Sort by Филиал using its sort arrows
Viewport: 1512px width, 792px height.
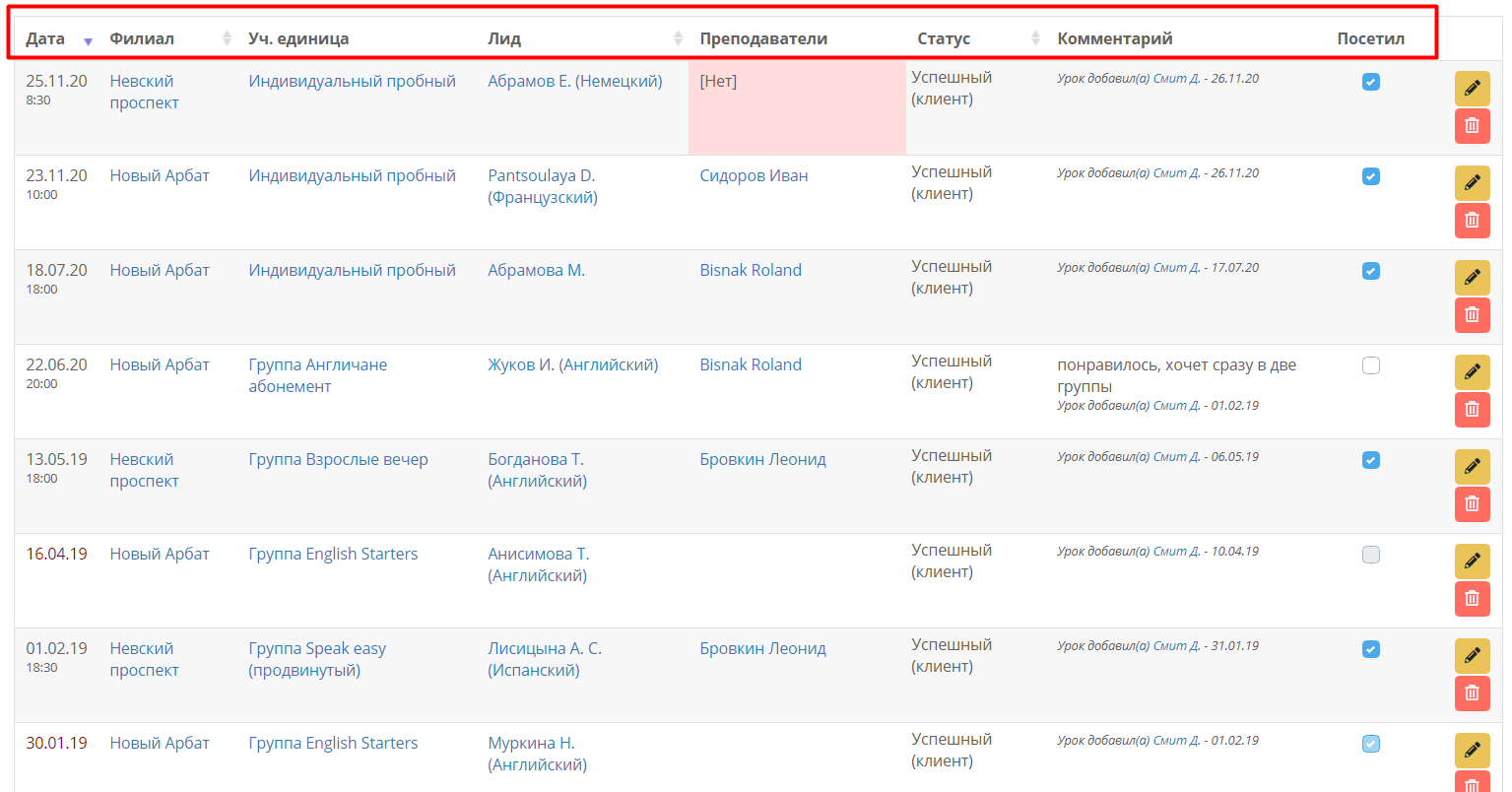tap(227, 38)
